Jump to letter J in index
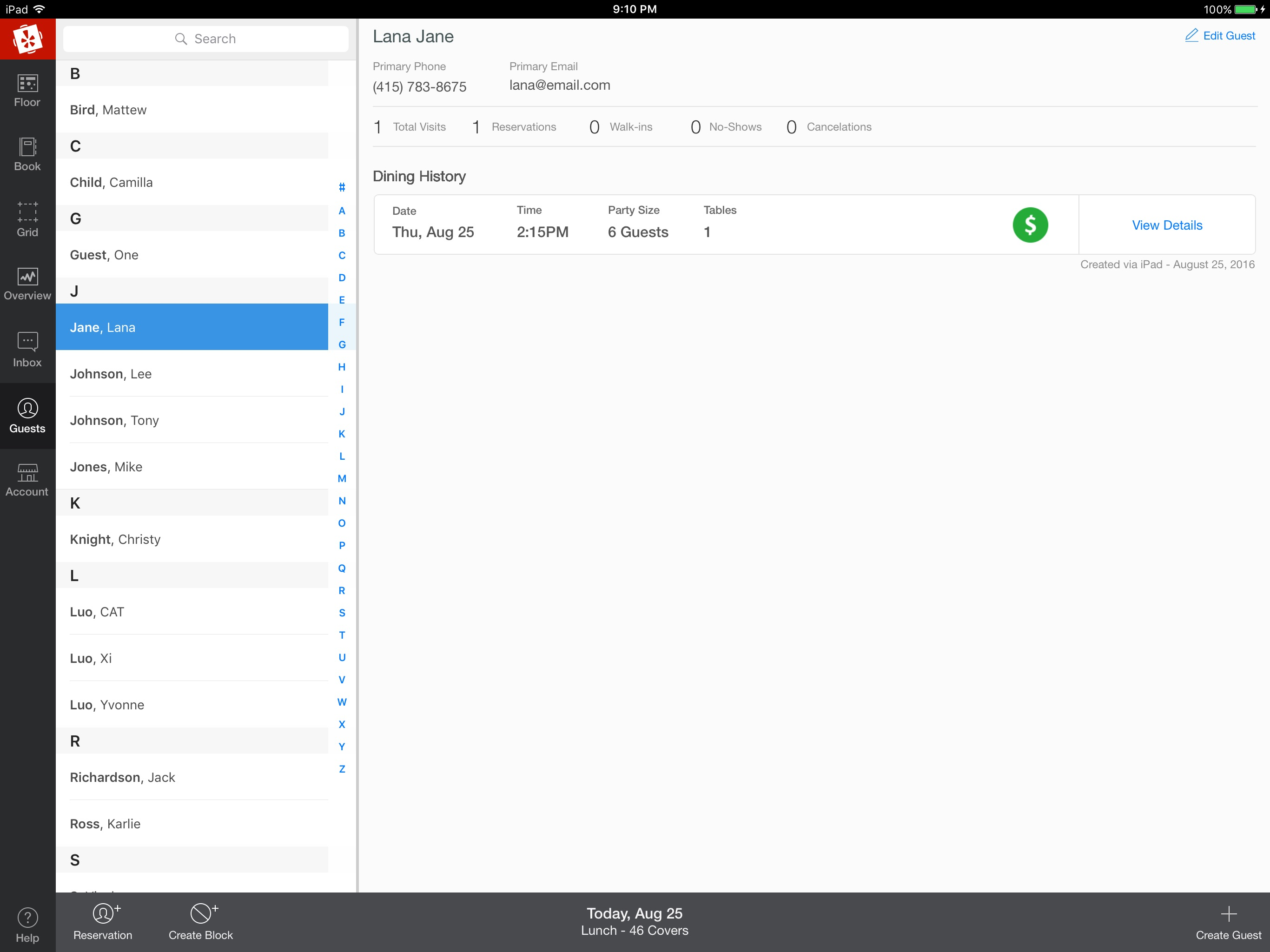 [x=342, y=412]
